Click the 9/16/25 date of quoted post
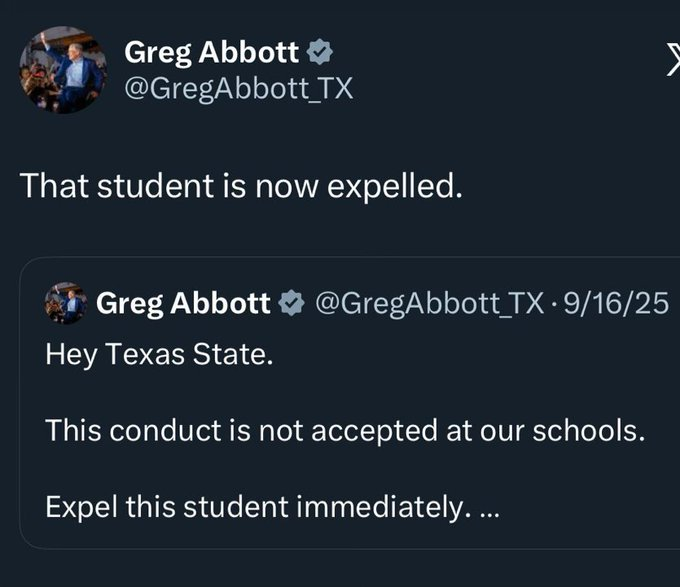 (x=615, y=303)
